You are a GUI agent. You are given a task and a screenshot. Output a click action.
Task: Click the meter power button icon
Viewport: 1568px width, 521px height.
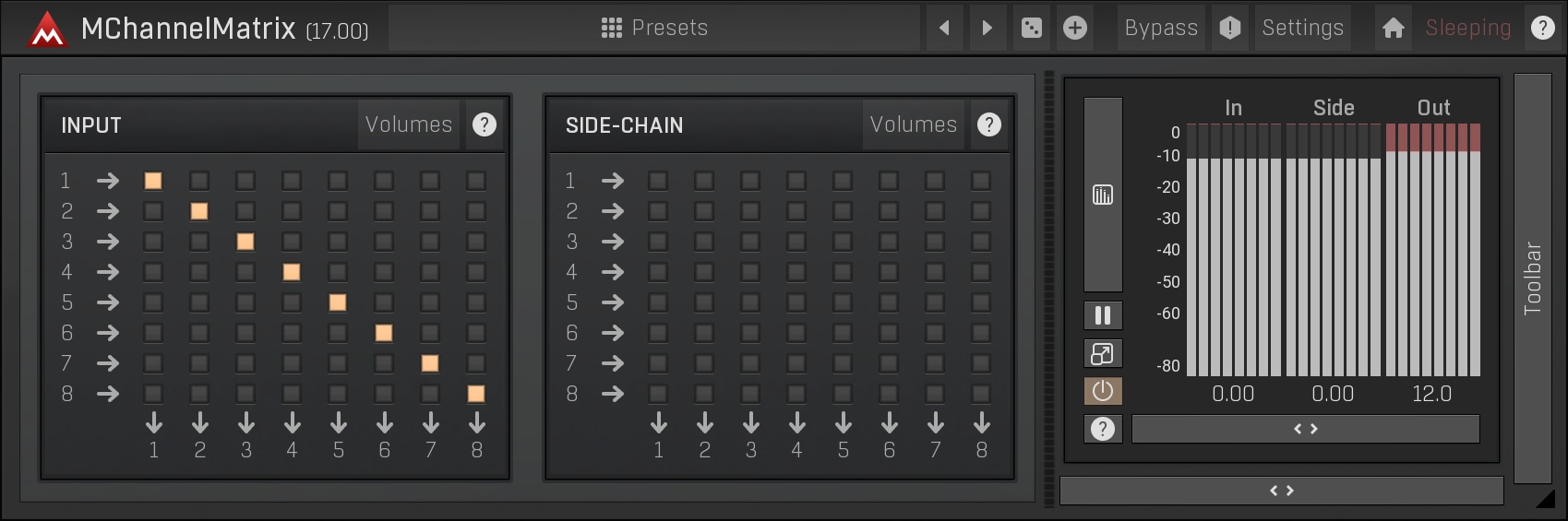[x=1102, y=391]
